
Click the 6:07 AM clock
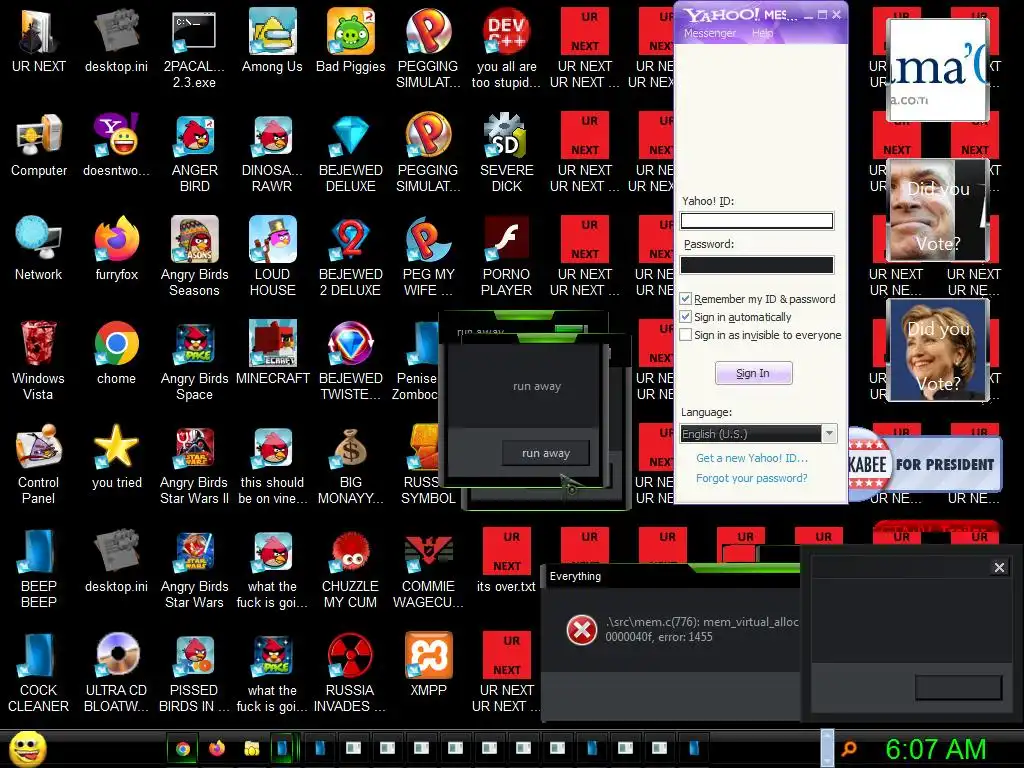click(x=935, y=749)
